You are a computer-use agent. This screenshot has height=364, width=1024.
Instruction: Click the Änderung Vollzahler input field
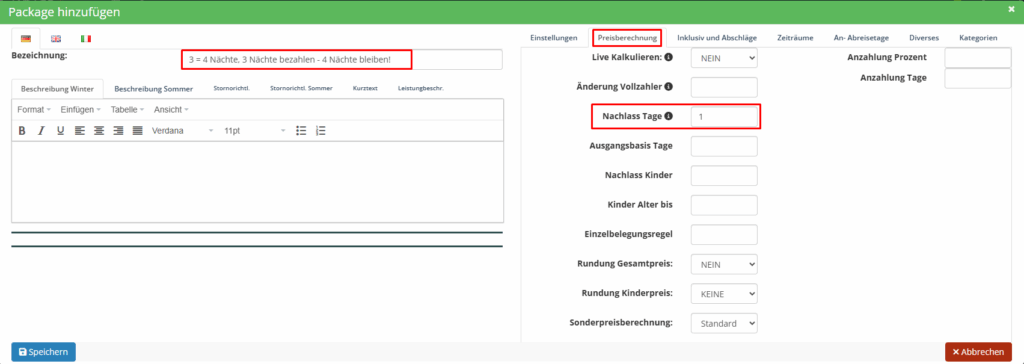(724, 87)
